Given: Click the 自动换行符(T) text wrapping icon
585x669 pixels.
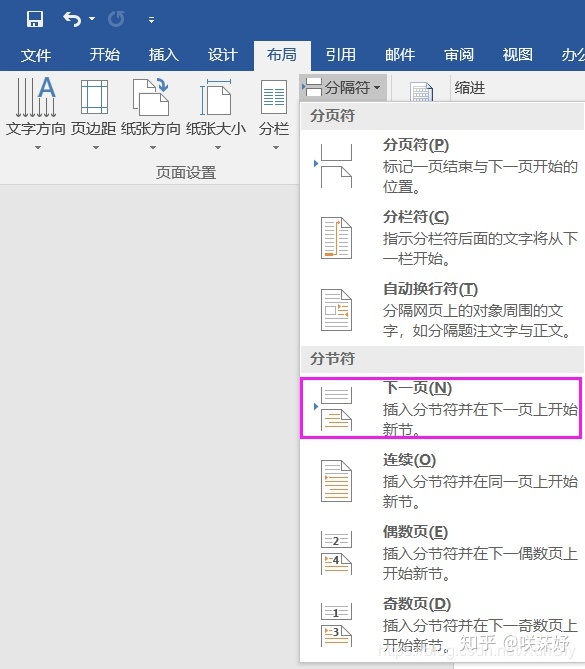Looking at the screenshot, I should coord(336,310).
